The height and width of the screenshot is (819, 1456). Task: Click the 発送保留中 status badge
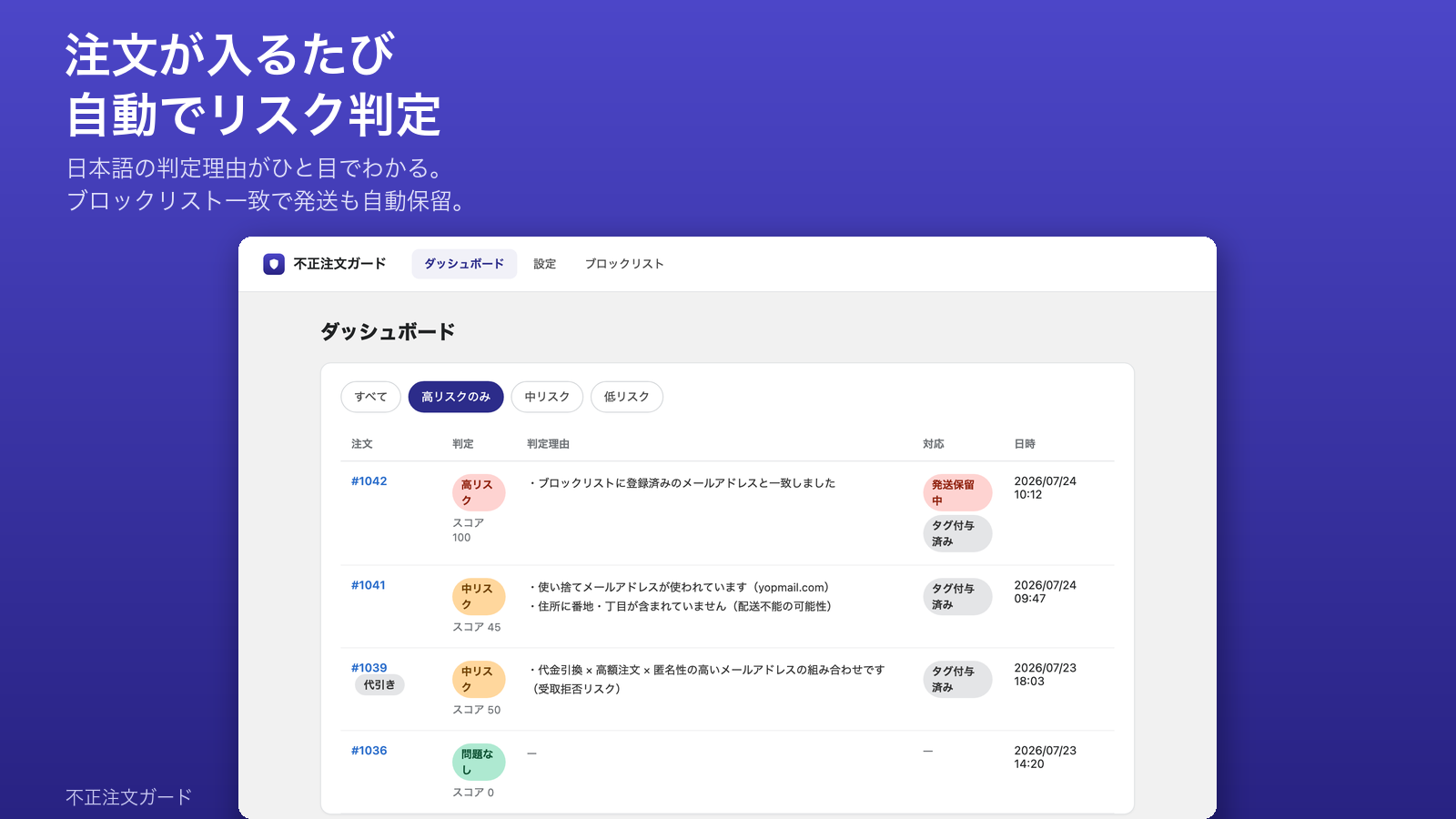click(x=957, y=492)
